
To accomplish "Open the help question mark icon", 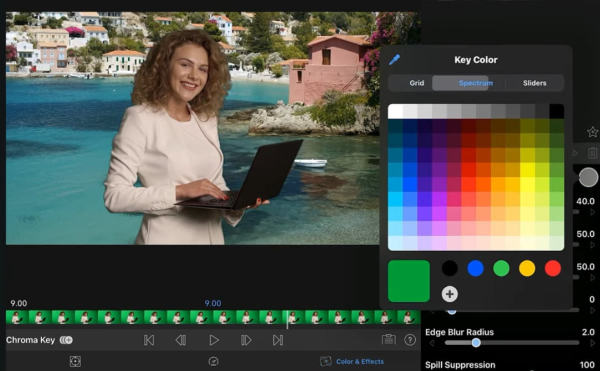I will [410, 340].
